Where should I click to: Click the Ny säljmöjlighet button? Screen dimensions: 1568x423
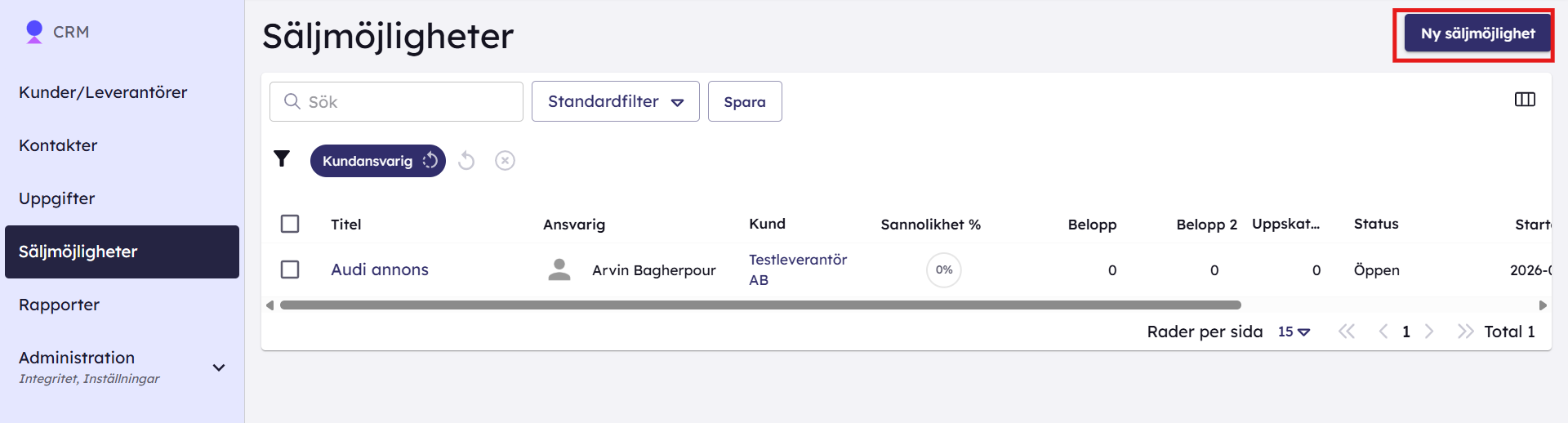[1477, 33]
